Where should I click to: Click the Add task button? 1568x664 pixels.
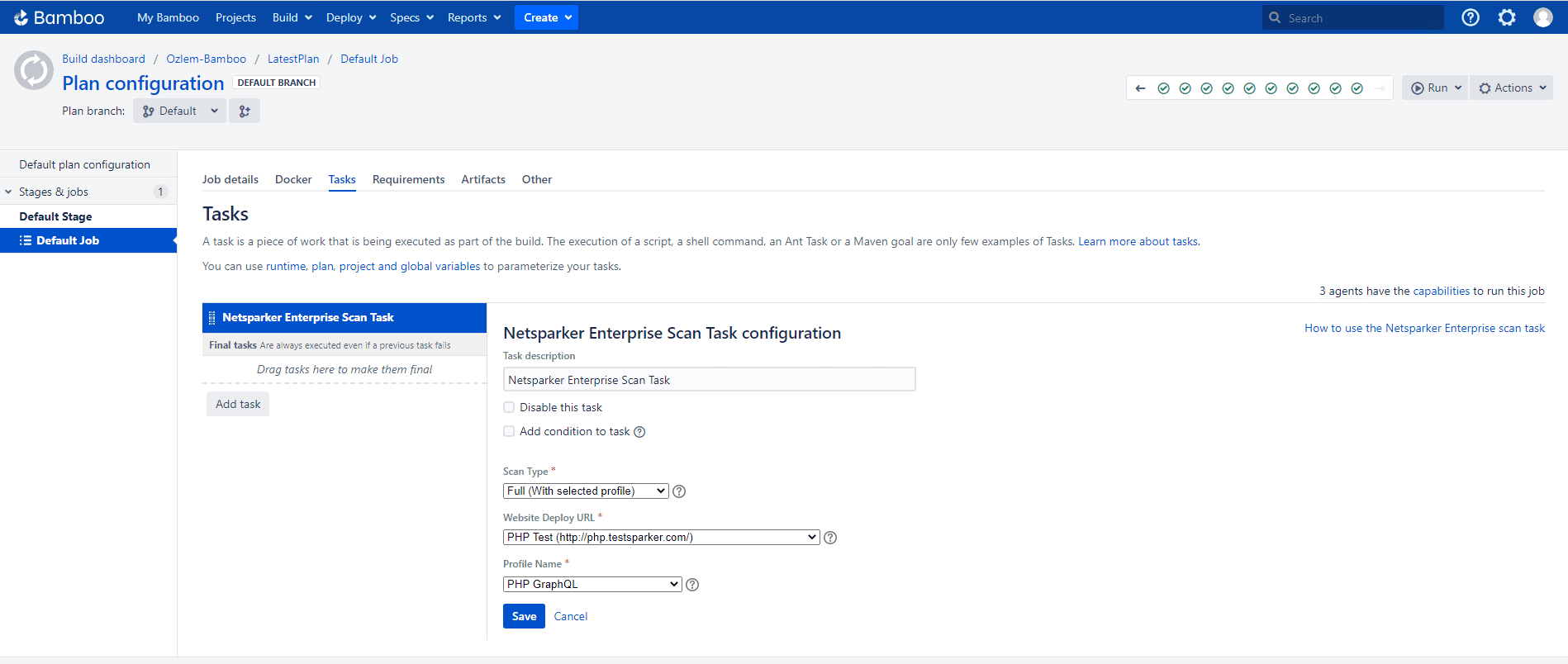[238, 404]
